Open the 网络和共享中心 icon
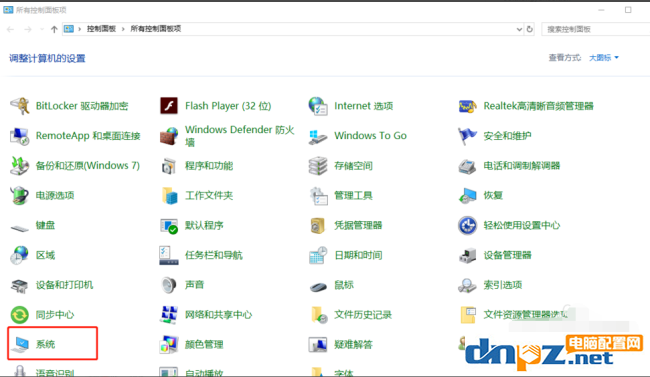This screenshot has height=377, width=650. pos(169,315)
